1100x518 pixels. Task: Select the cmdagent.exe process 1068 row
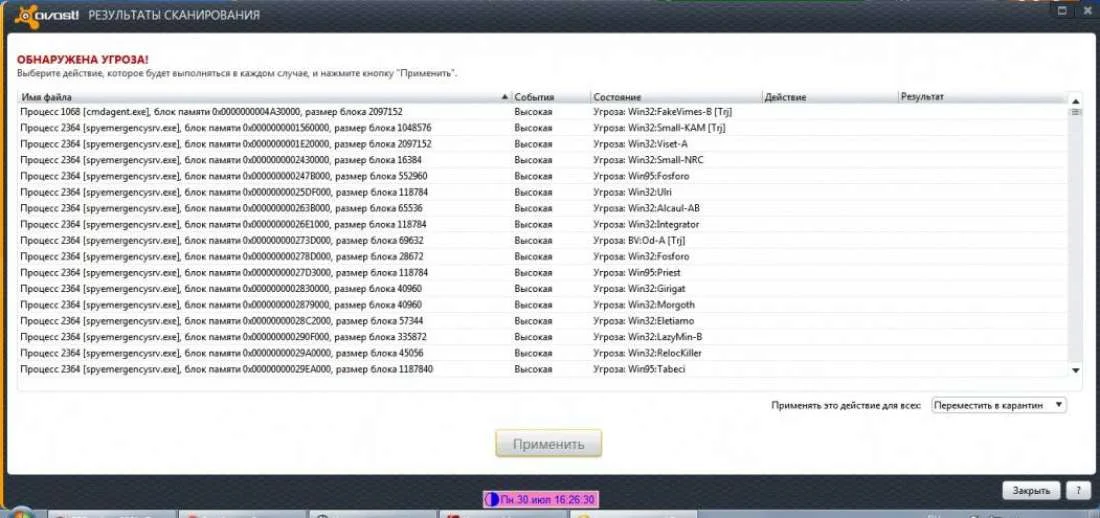coord(542,112)
